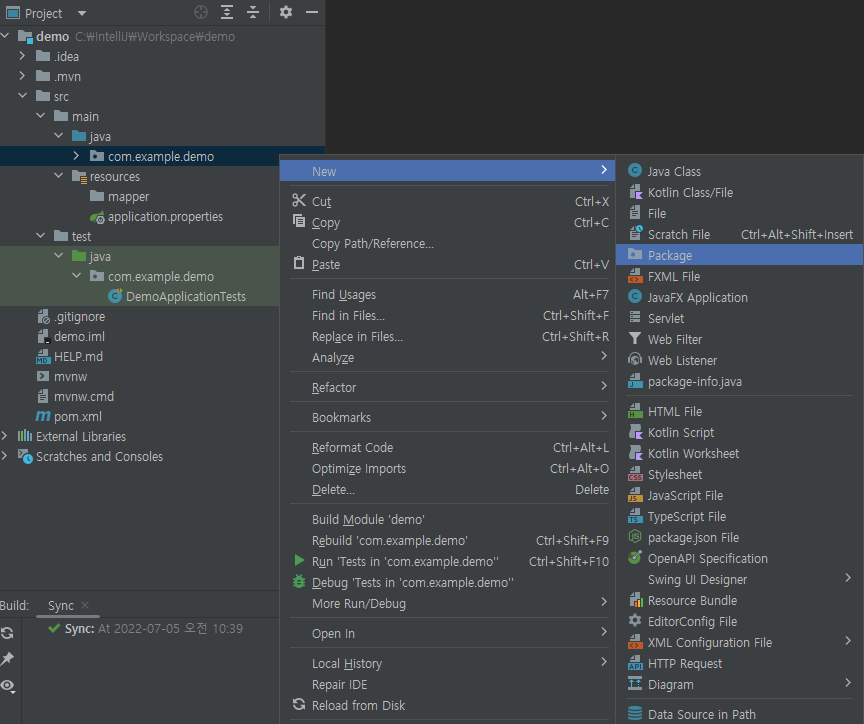The height and width of the screenshot is (724, 864).
Task: Select the .gitignore file
Action: [79, 316]
